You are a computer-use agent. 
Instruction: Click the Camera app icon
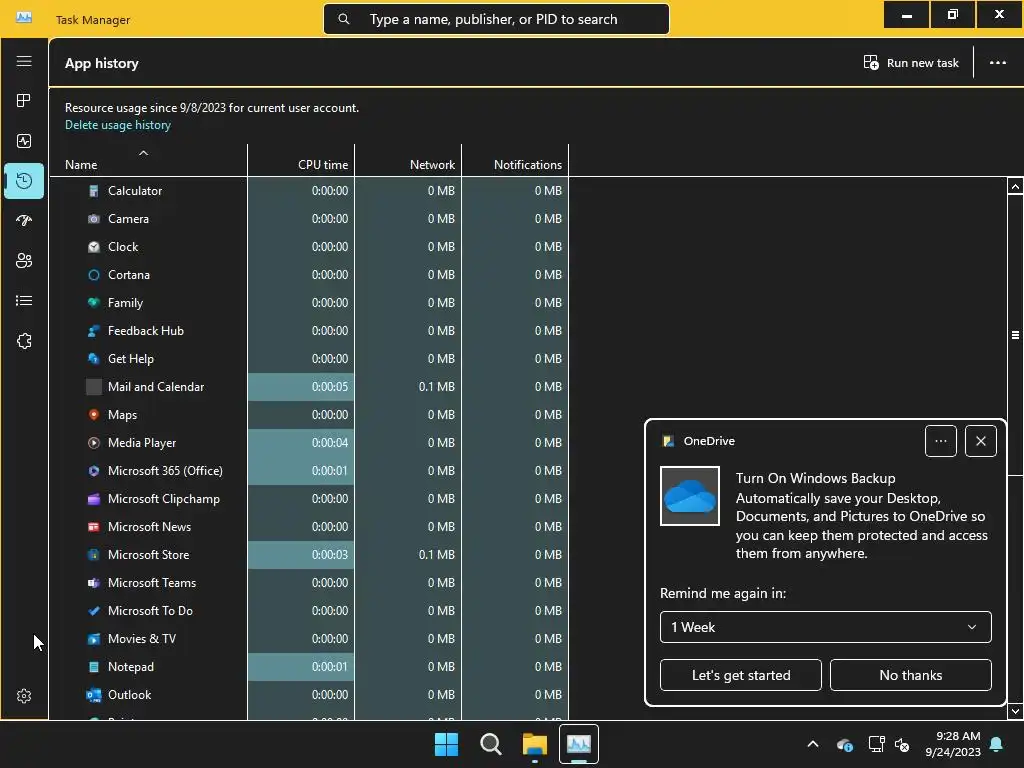[x=94, y=219]
